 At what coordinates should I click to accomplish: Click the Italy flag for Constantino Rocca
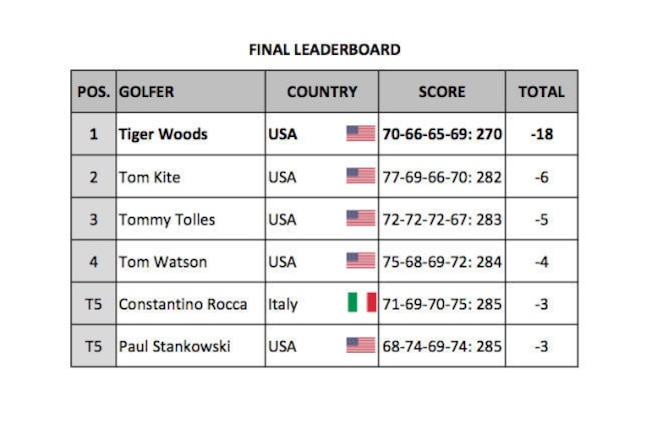tap(362, 302)
